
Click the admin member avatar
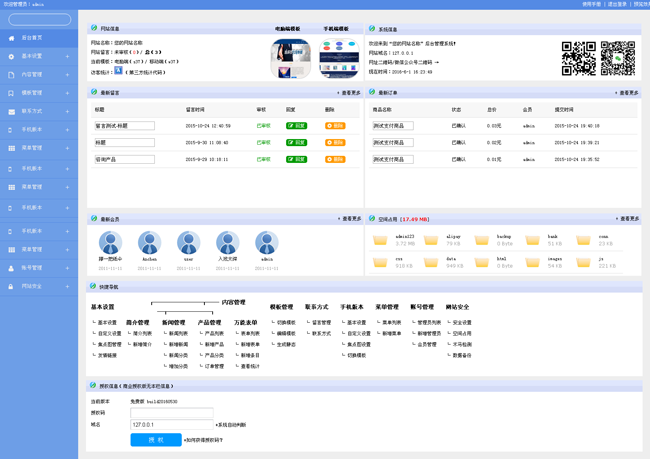coord(266,244)
